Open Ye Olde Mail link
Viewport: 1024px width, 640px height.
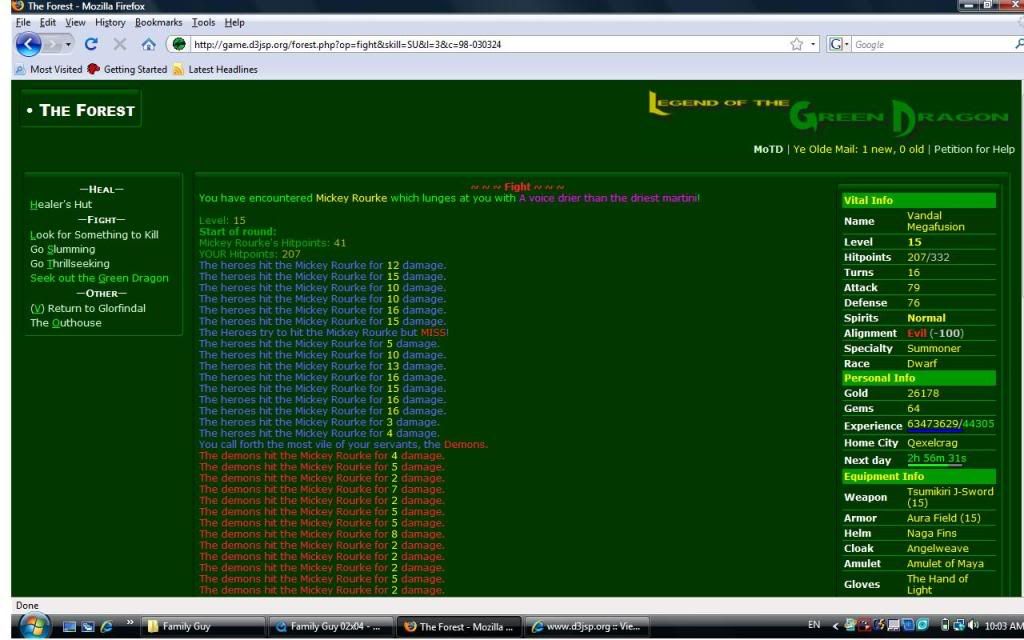[857, 149]
